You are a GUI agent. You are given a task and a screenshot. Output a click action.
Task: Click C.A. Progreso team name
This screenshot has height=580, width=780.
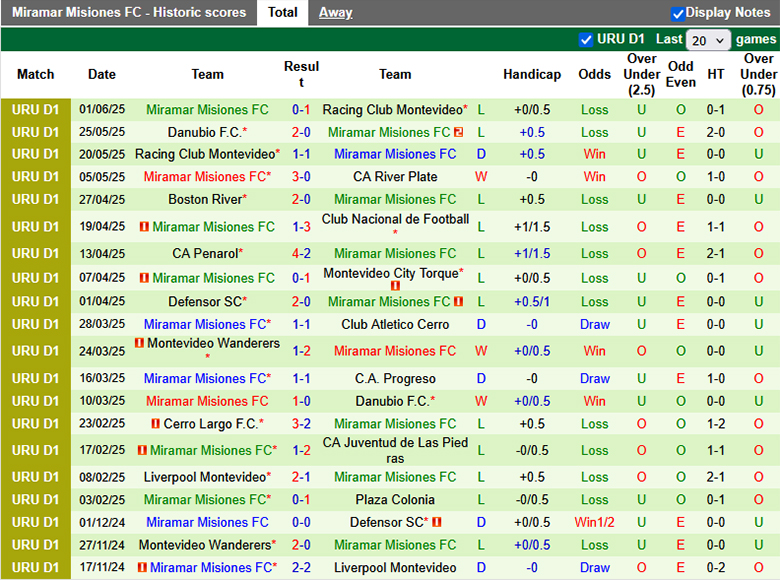click(395, 379)
